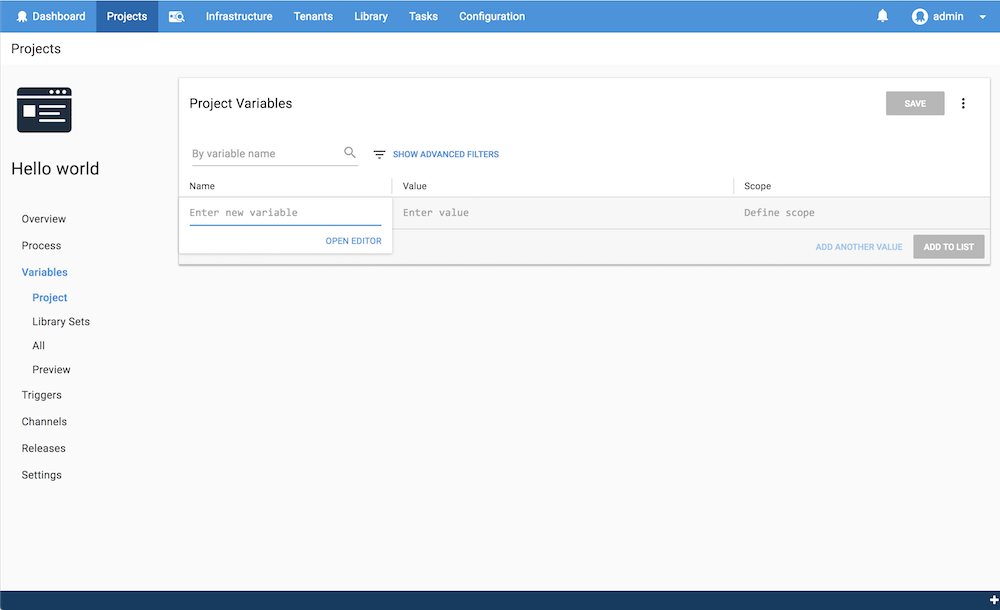Click the Hello world project logo
1000x610 pixels.
[x=44, y=110]
